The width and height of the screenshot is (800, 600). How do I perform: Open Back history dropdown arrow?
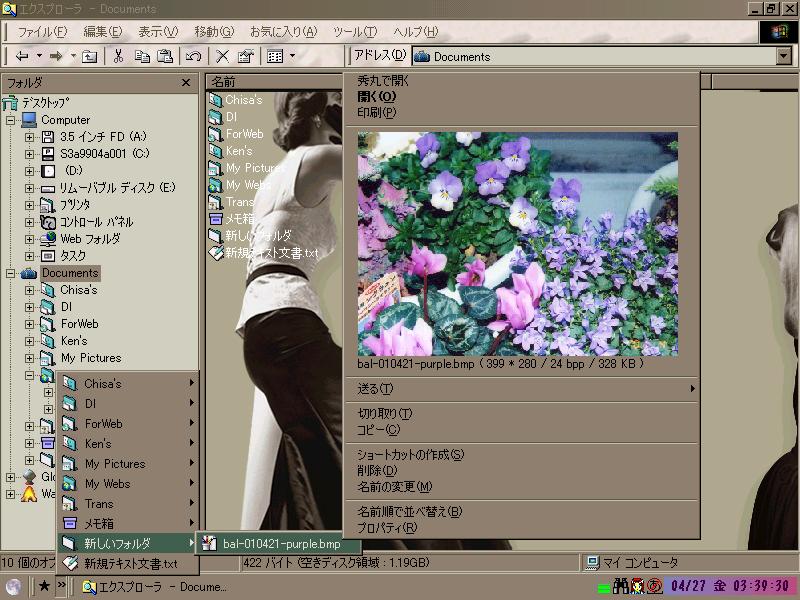(39, 56)
